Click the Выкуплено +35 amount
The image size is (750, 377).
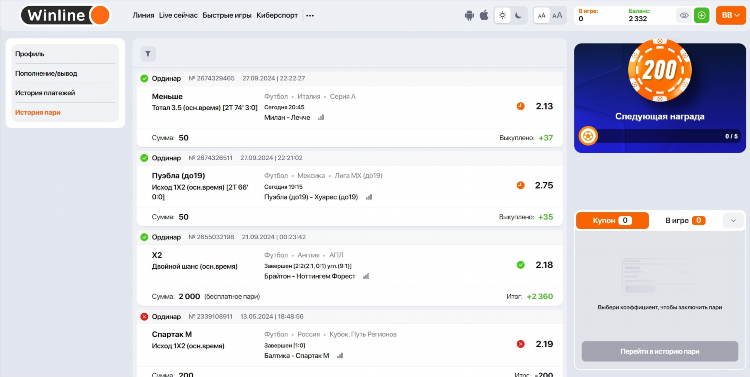(x=546, y=217)
